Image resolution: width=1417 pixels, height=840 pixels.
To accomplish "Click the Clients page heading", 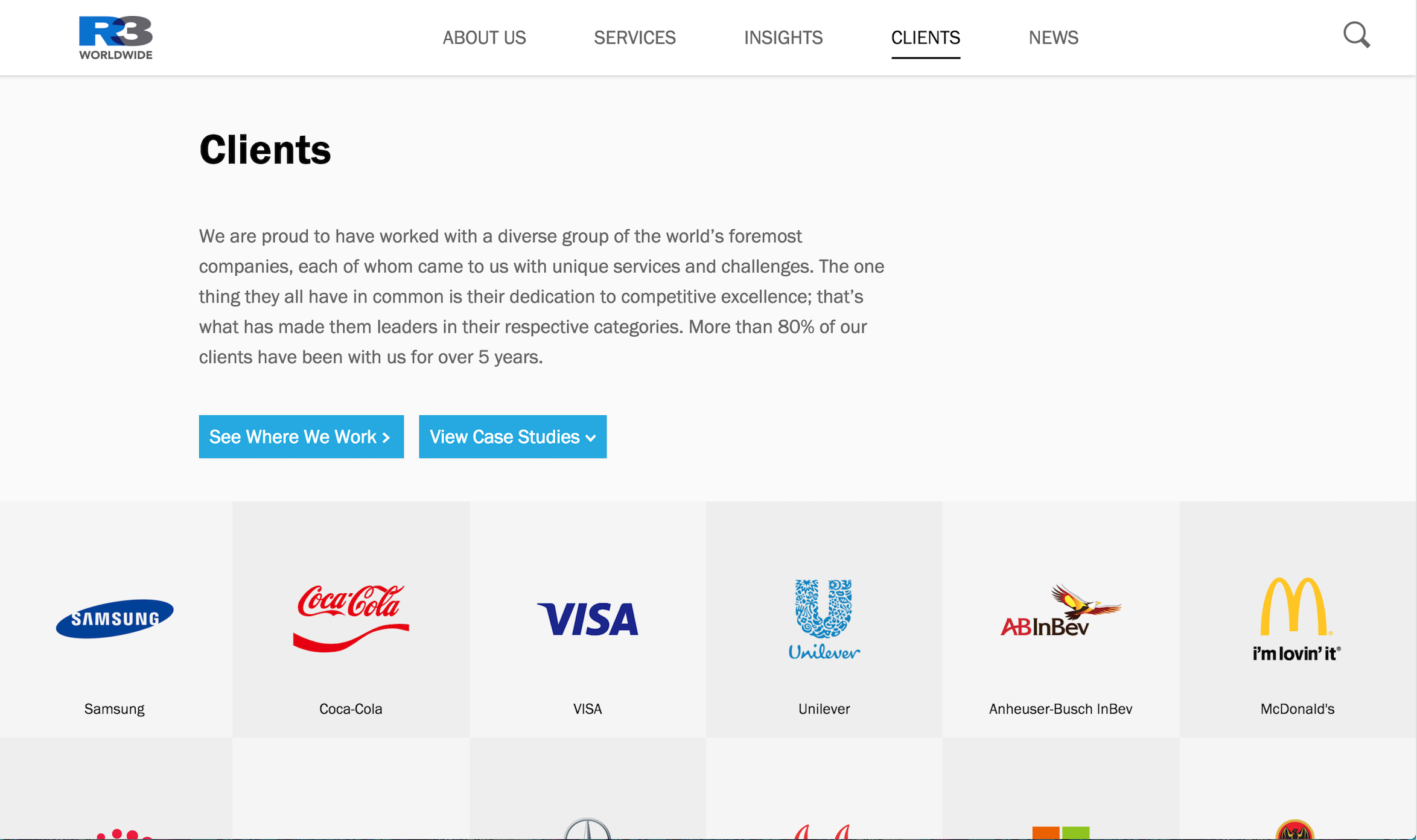I will pyautogui.click(x=265, y=150).
